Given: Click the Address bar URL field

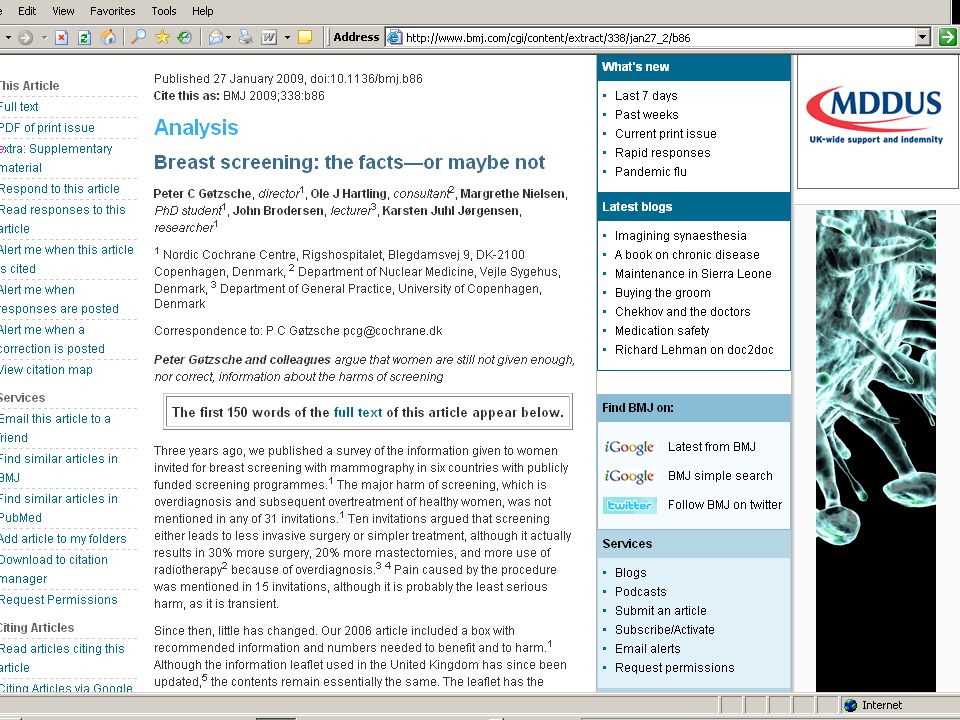Looking at the screenshot, I should [659, 38].
